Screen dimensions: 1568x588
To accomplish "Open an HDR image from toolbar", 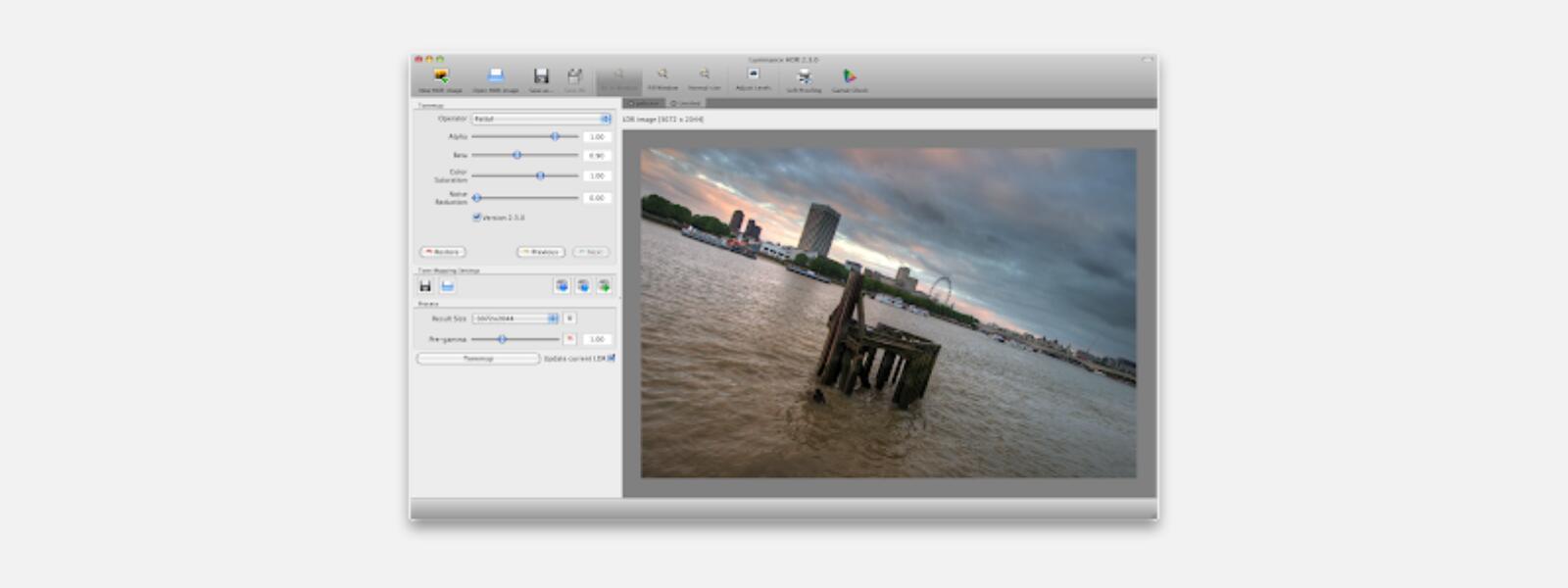I will tap(495, 79).
